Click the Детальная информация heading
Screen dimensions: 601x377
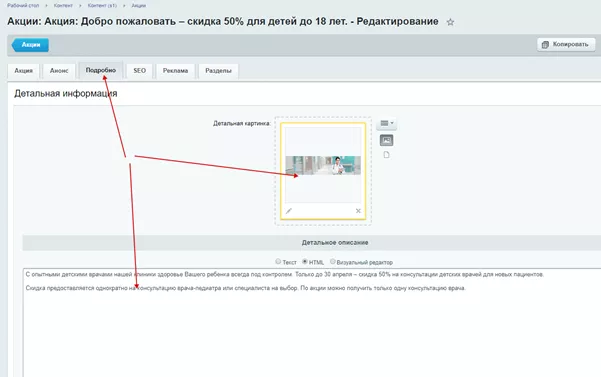(x=66, y=93)
